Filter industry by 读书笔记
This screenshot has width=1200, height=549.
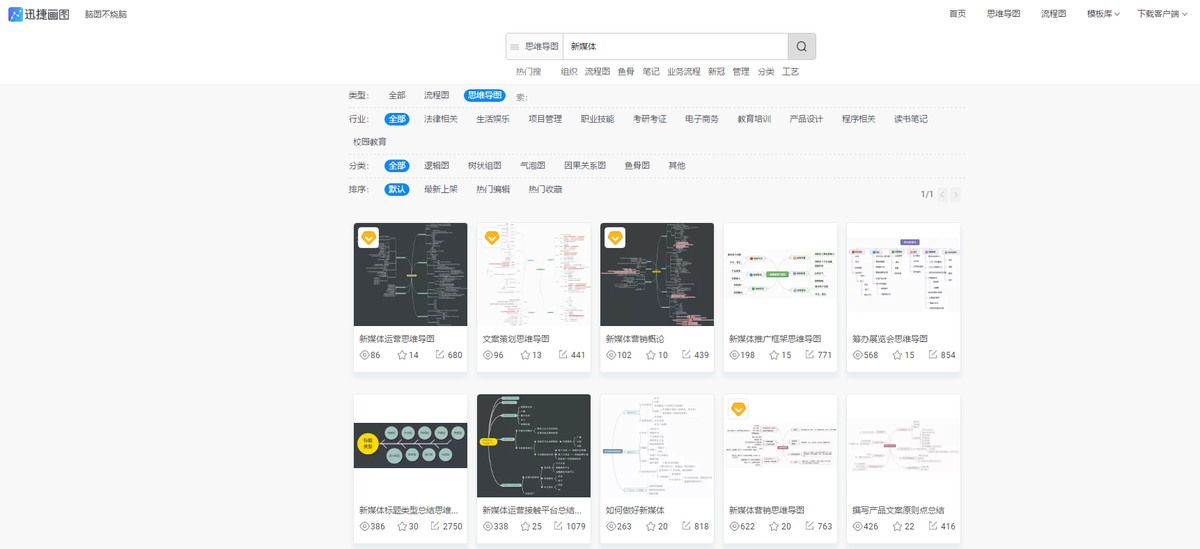(911, 118)
